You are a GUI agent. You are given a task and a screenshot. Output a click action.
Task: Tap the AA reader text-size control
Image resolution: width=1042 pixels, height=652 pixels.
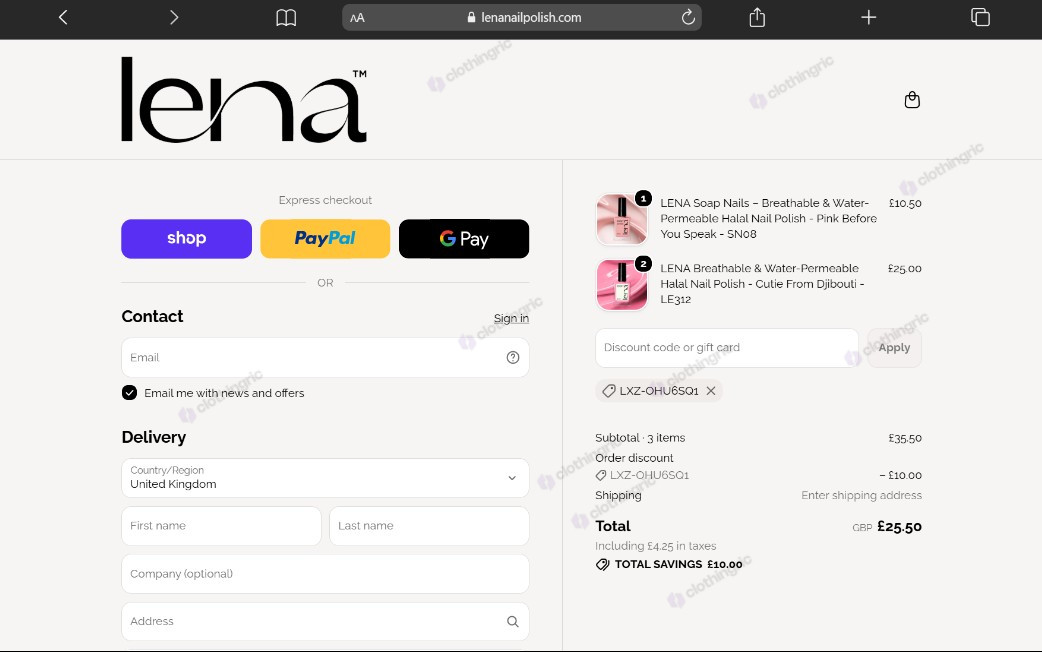(x=358, y=18)
